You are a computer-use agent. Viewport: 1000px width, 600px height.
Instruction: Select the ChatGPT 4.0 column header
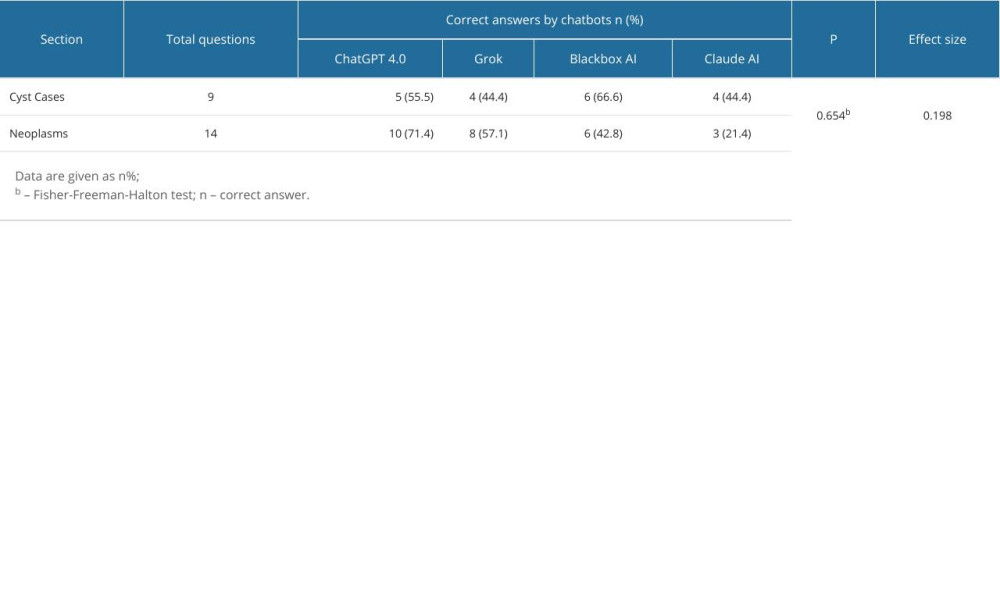click(x=370, y=59)
